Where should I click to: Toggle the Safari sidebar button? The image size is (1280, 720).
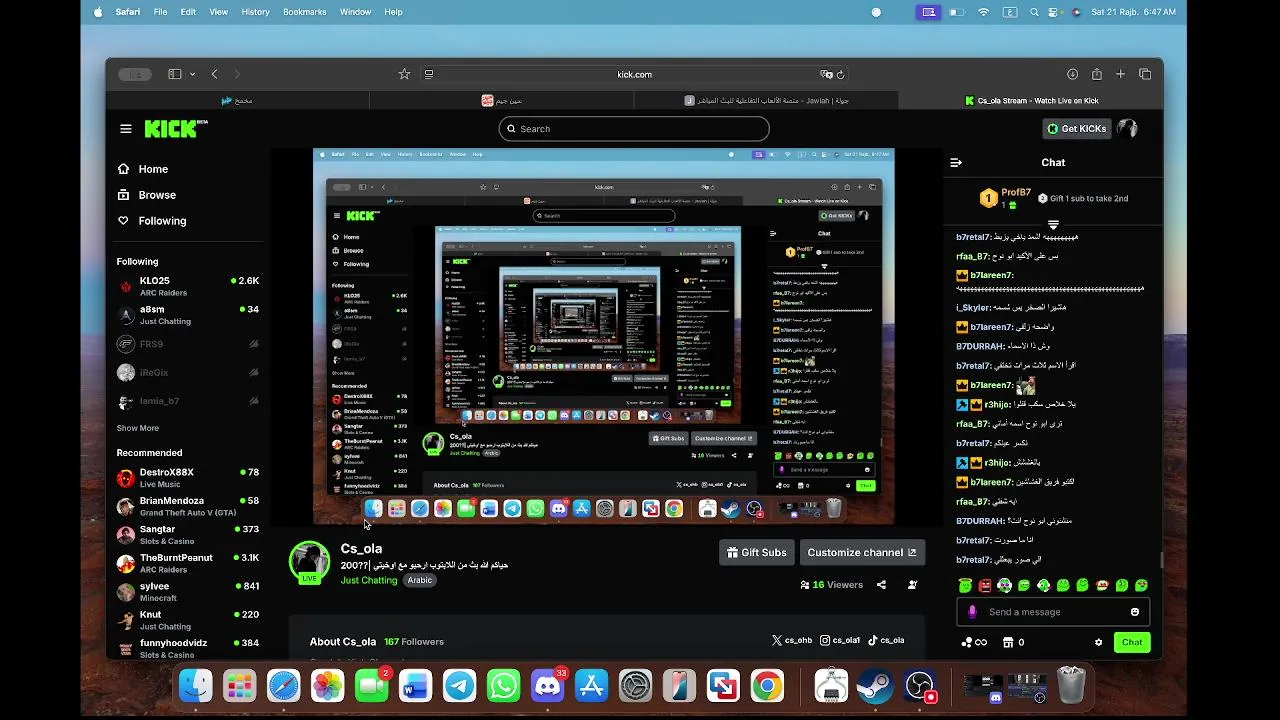point(174,74)
